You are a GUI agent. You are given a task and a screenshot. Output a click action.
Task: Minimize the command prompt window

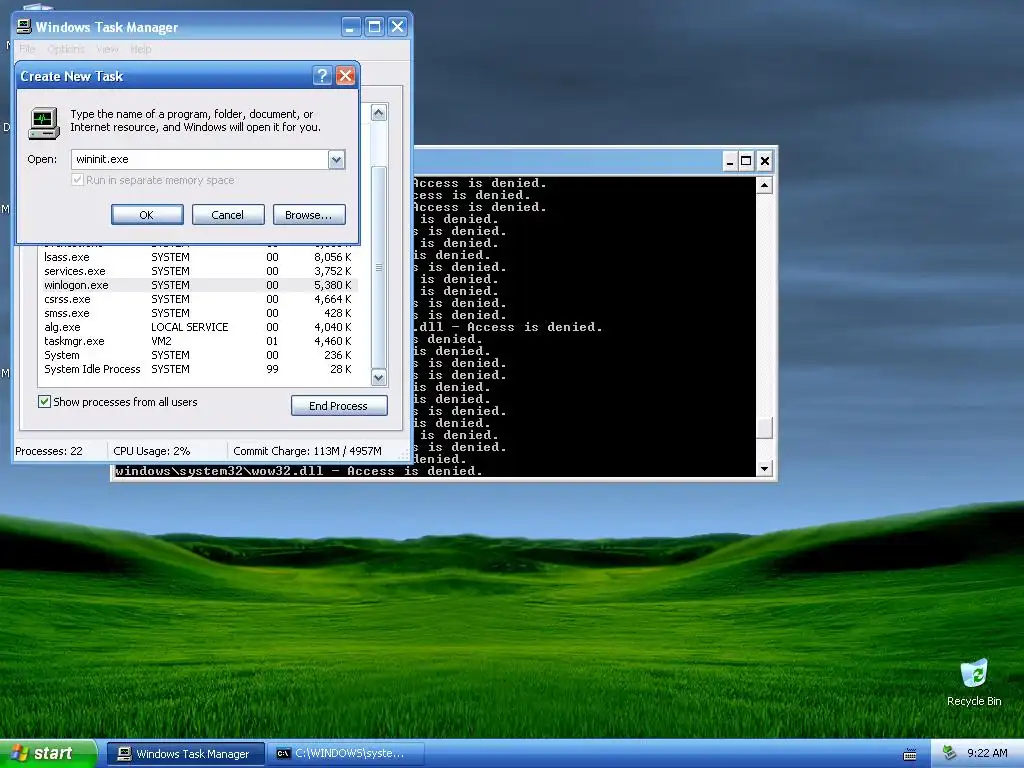pos(730,161)
